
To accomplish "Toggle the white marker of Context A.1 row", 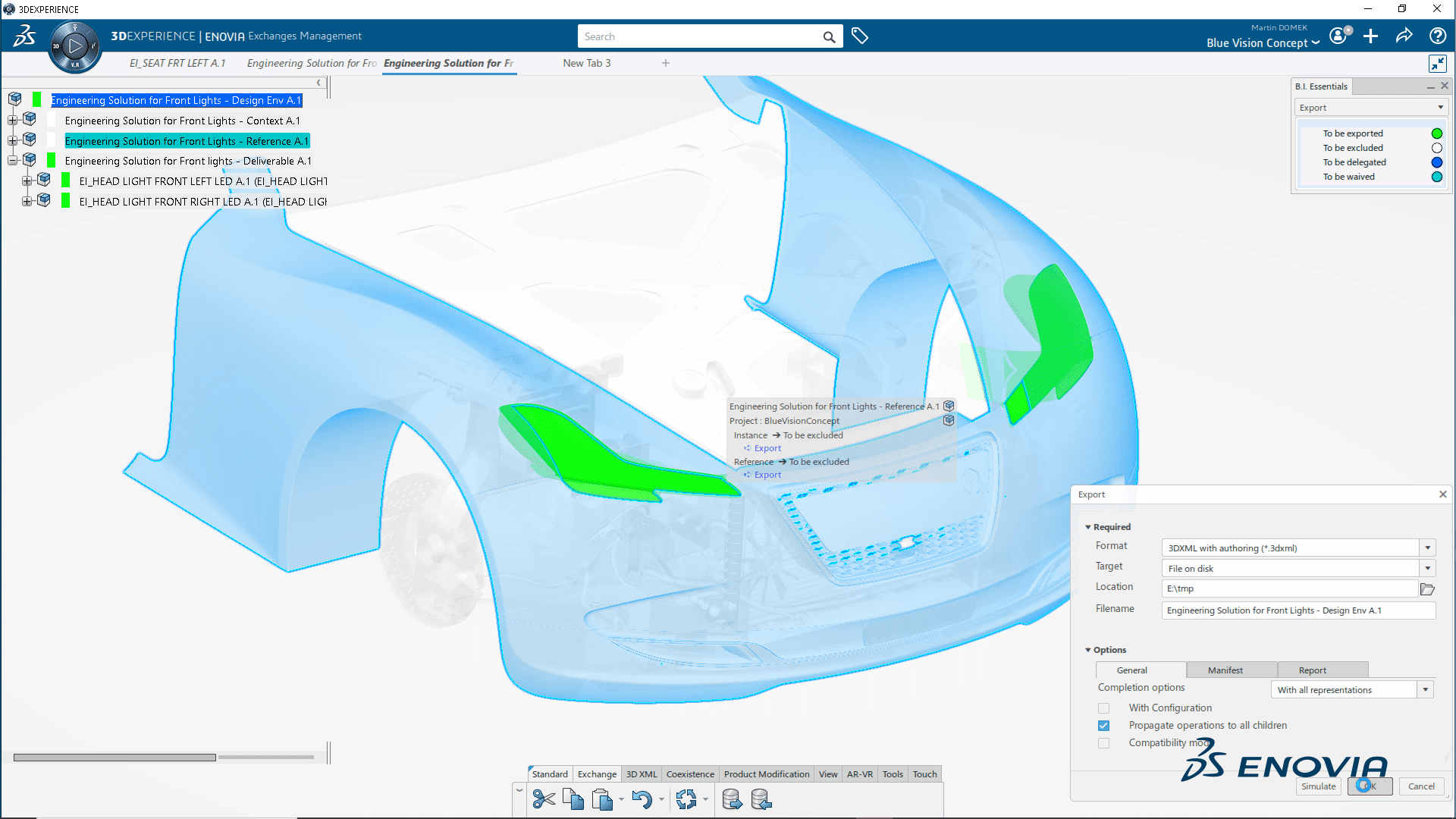I will (51, 120).
